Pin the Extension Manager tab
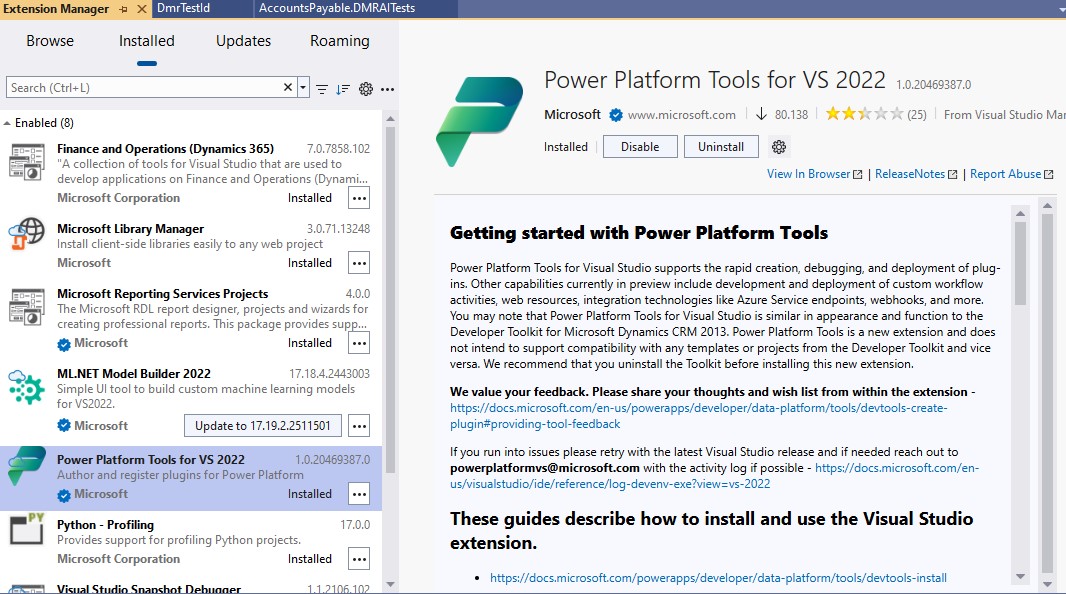 pos(123,9)
